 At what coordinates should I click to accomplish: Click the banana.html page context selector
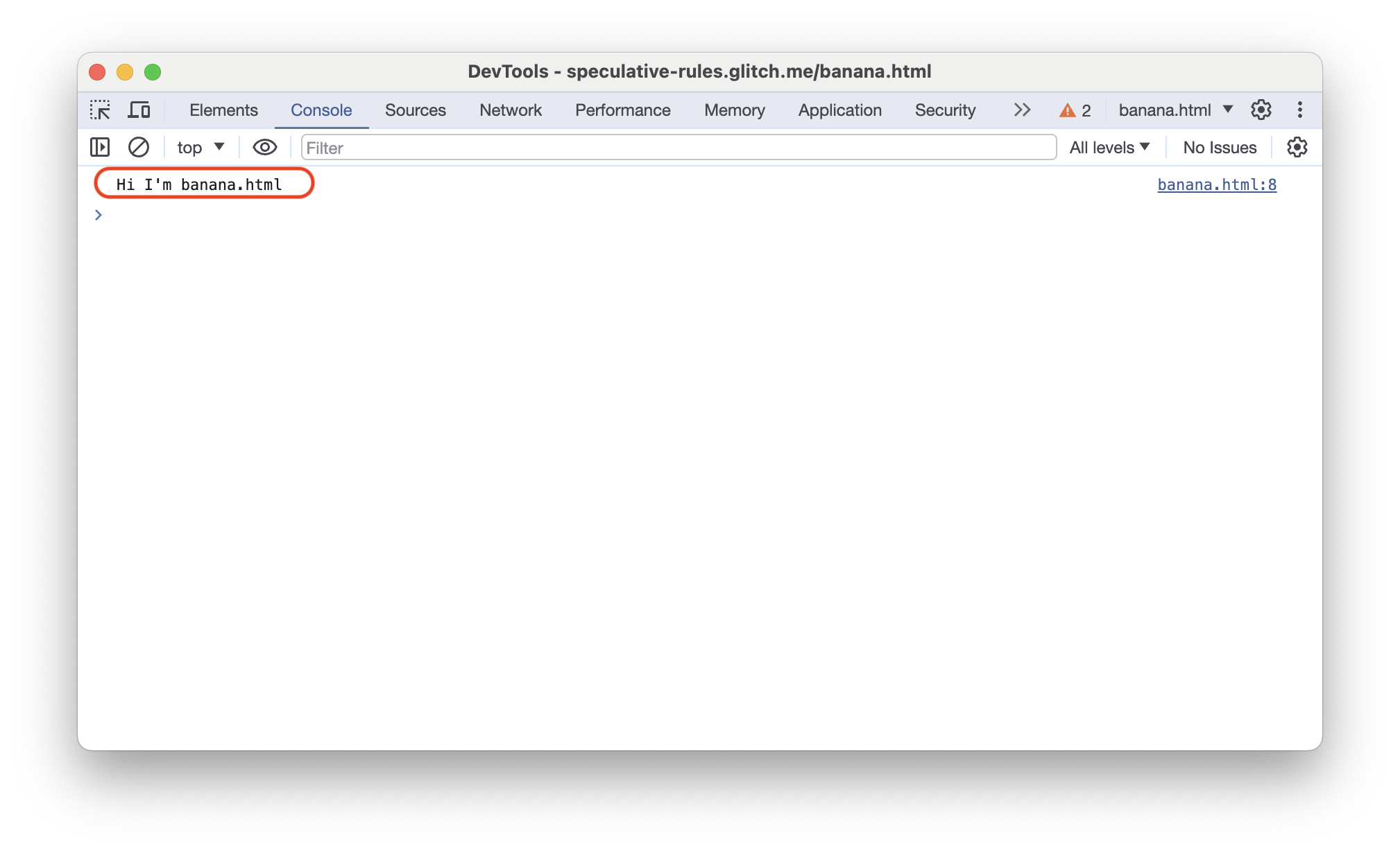[1175, 110]
